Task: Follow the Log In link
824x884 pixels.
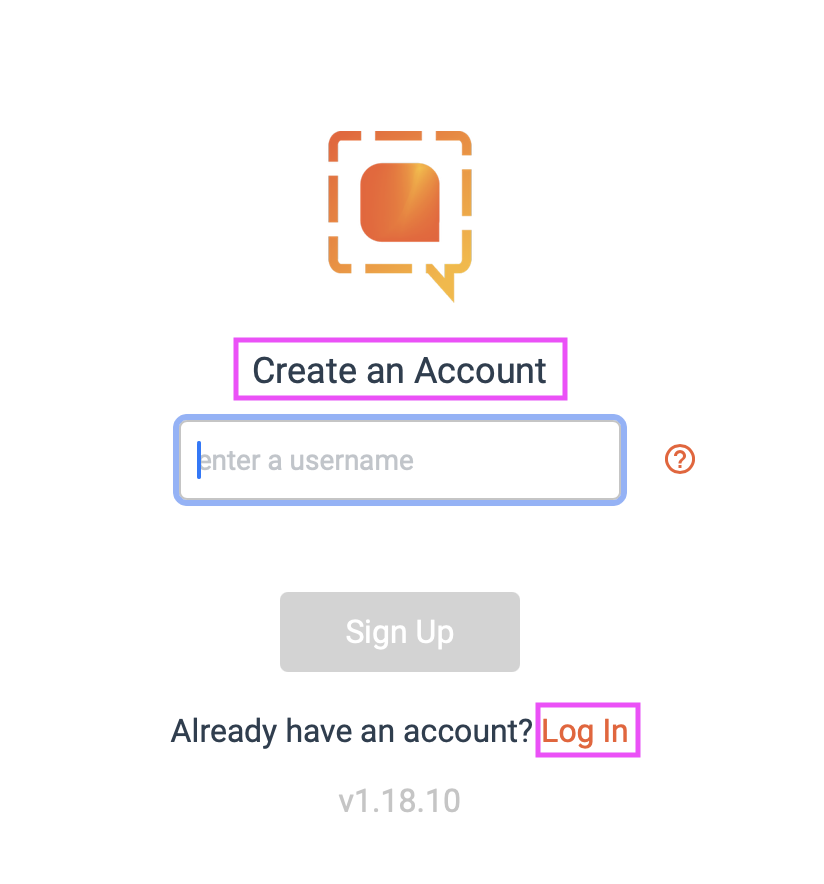Action: [x=586, y=731]
